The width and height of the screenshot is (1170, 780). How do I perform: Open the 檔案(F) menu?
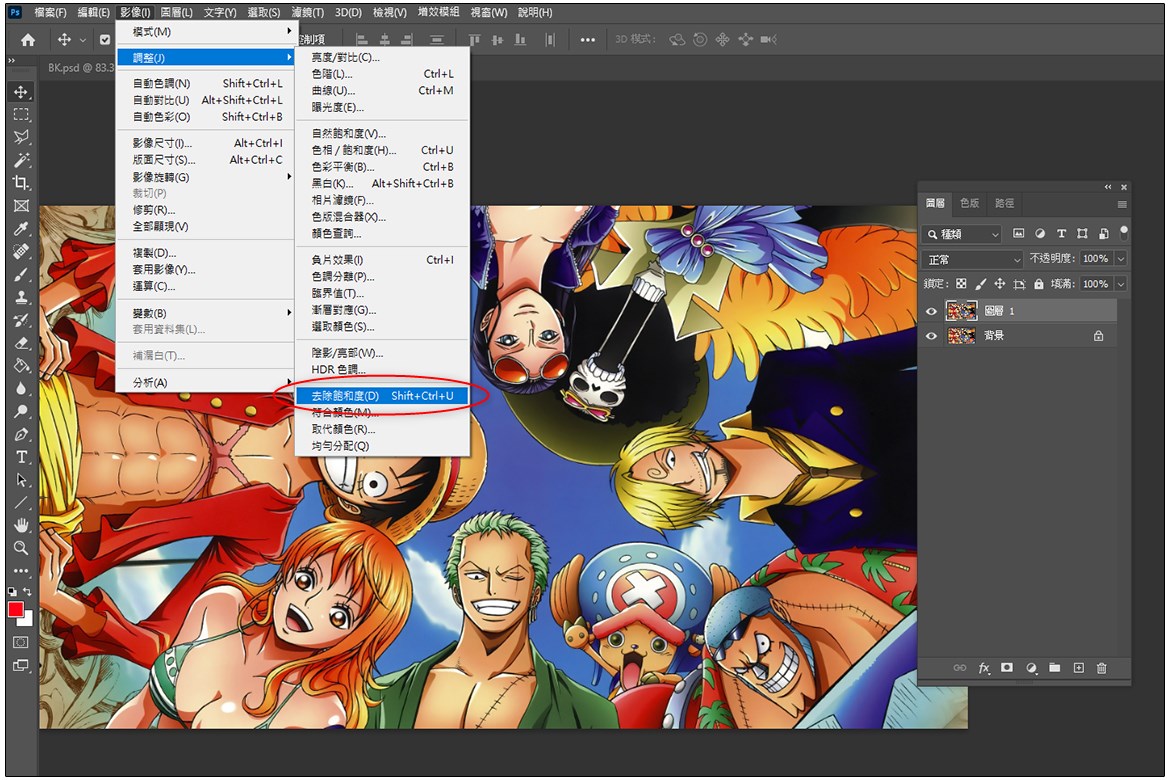50,13
